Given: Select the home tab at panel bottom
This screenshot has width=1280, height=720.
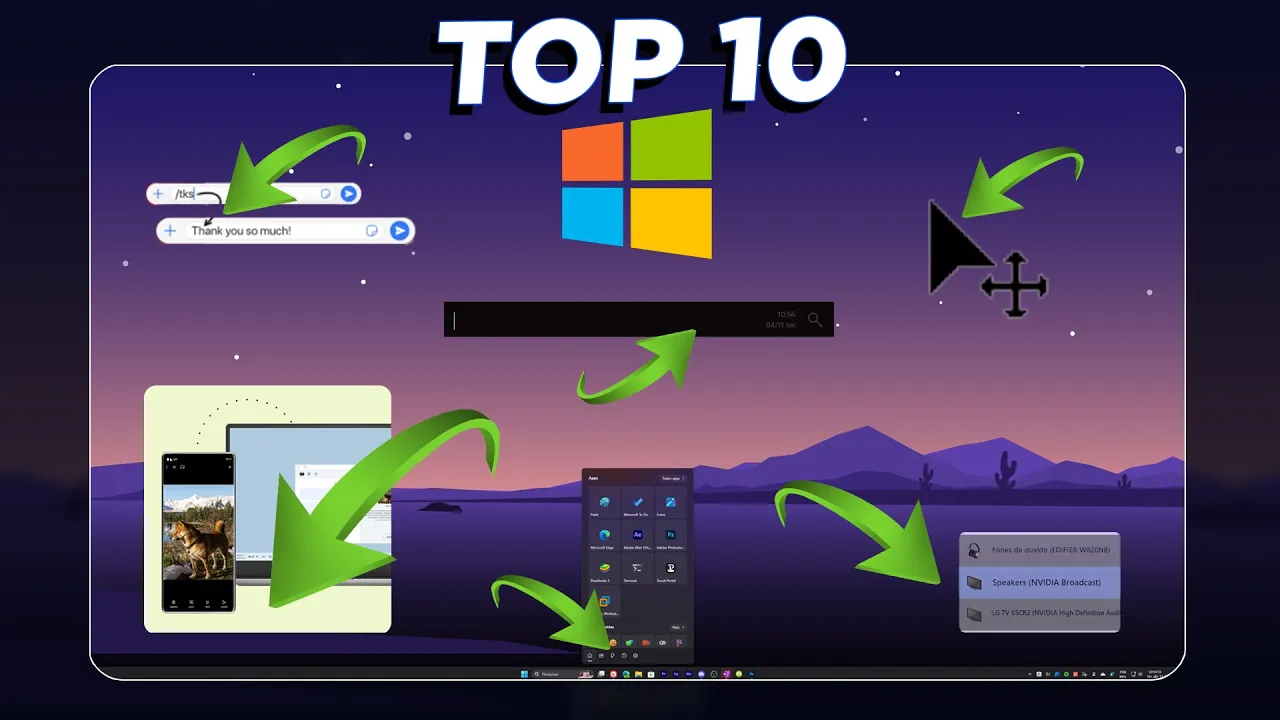Looking at the screenshot, I should 590,656.
